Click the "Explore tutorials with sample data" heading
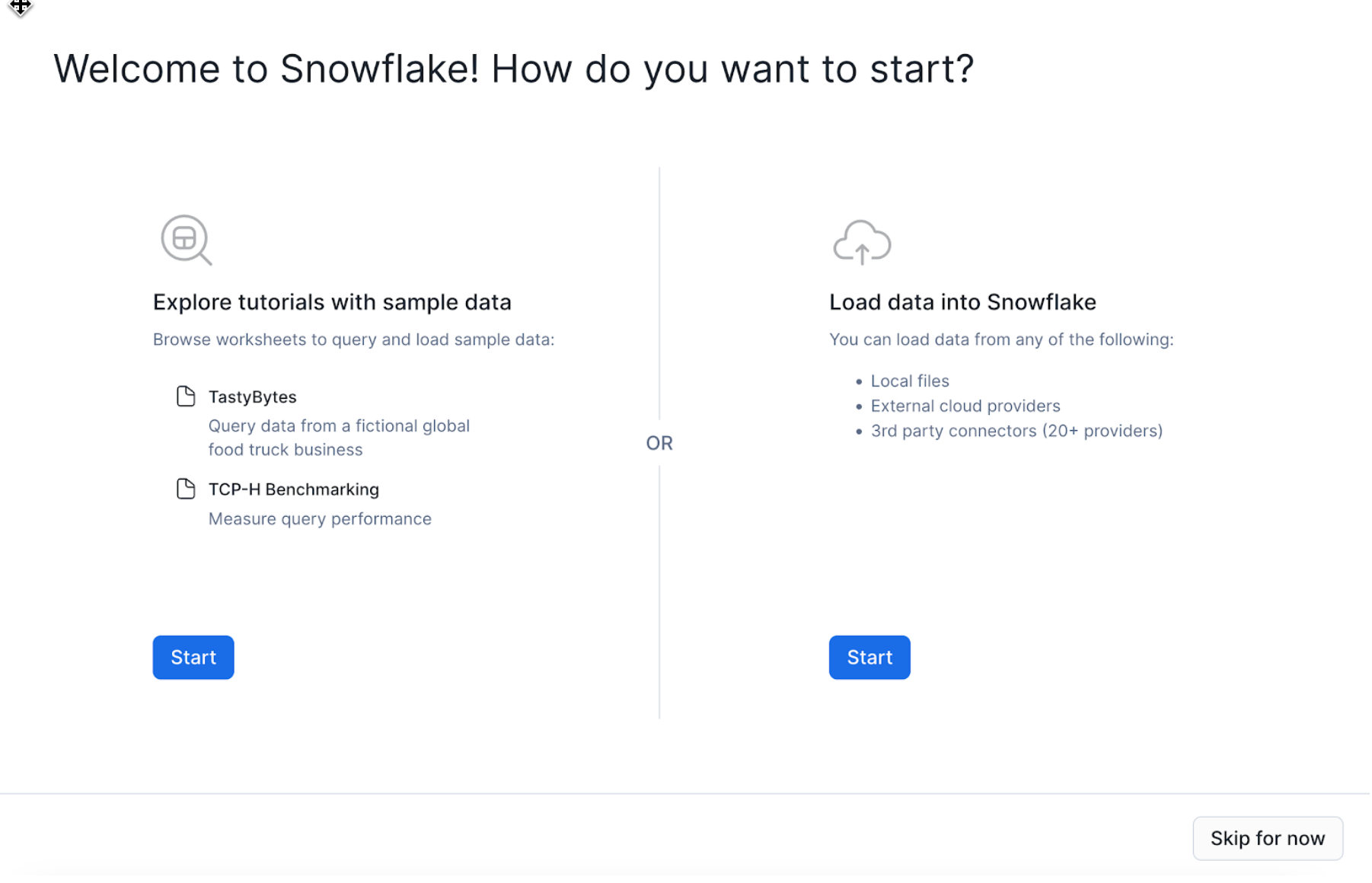1372x883 pixels. 332,302
